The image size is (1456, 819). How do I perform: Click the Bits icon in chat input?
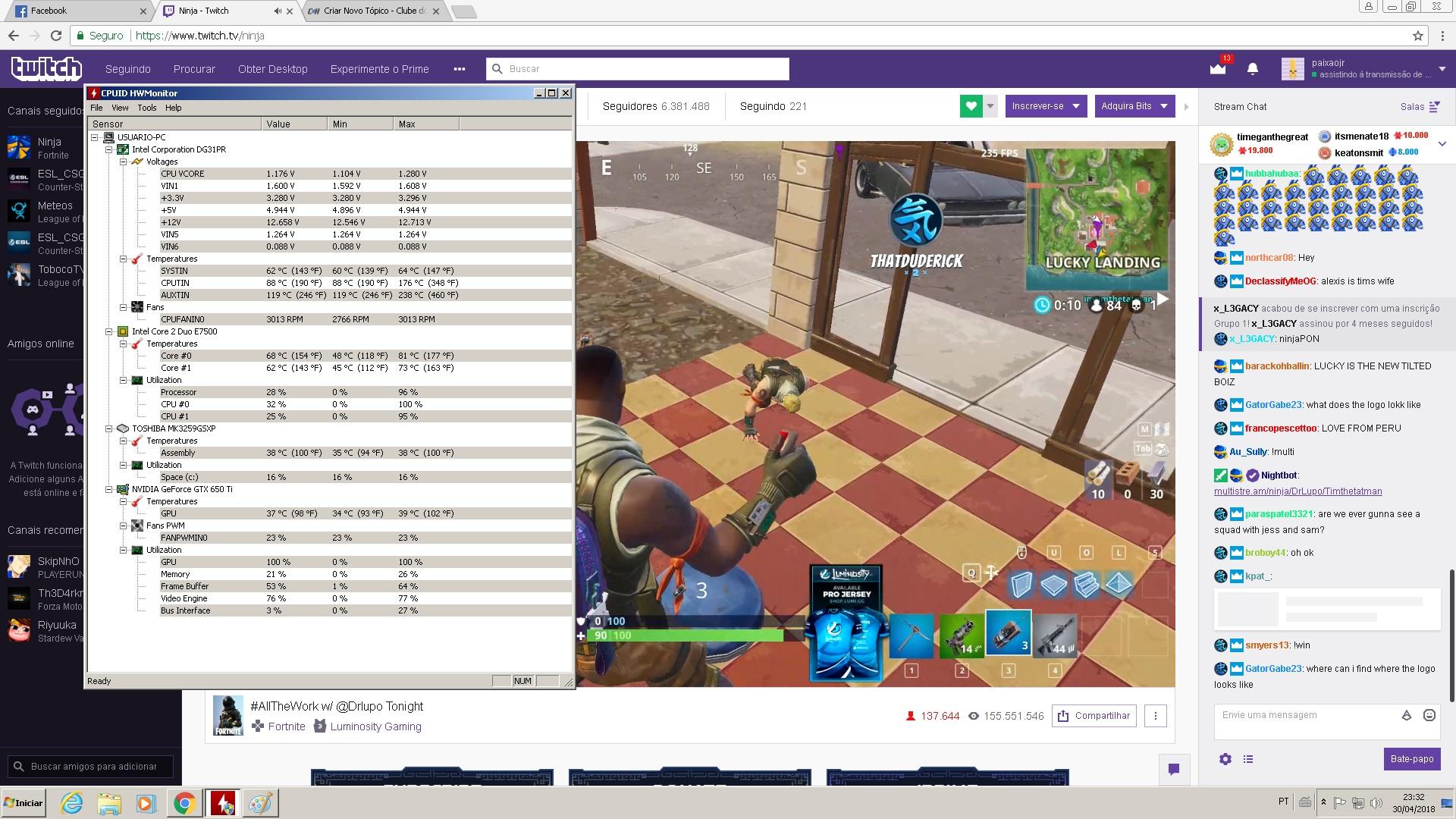pos(1406,715)
